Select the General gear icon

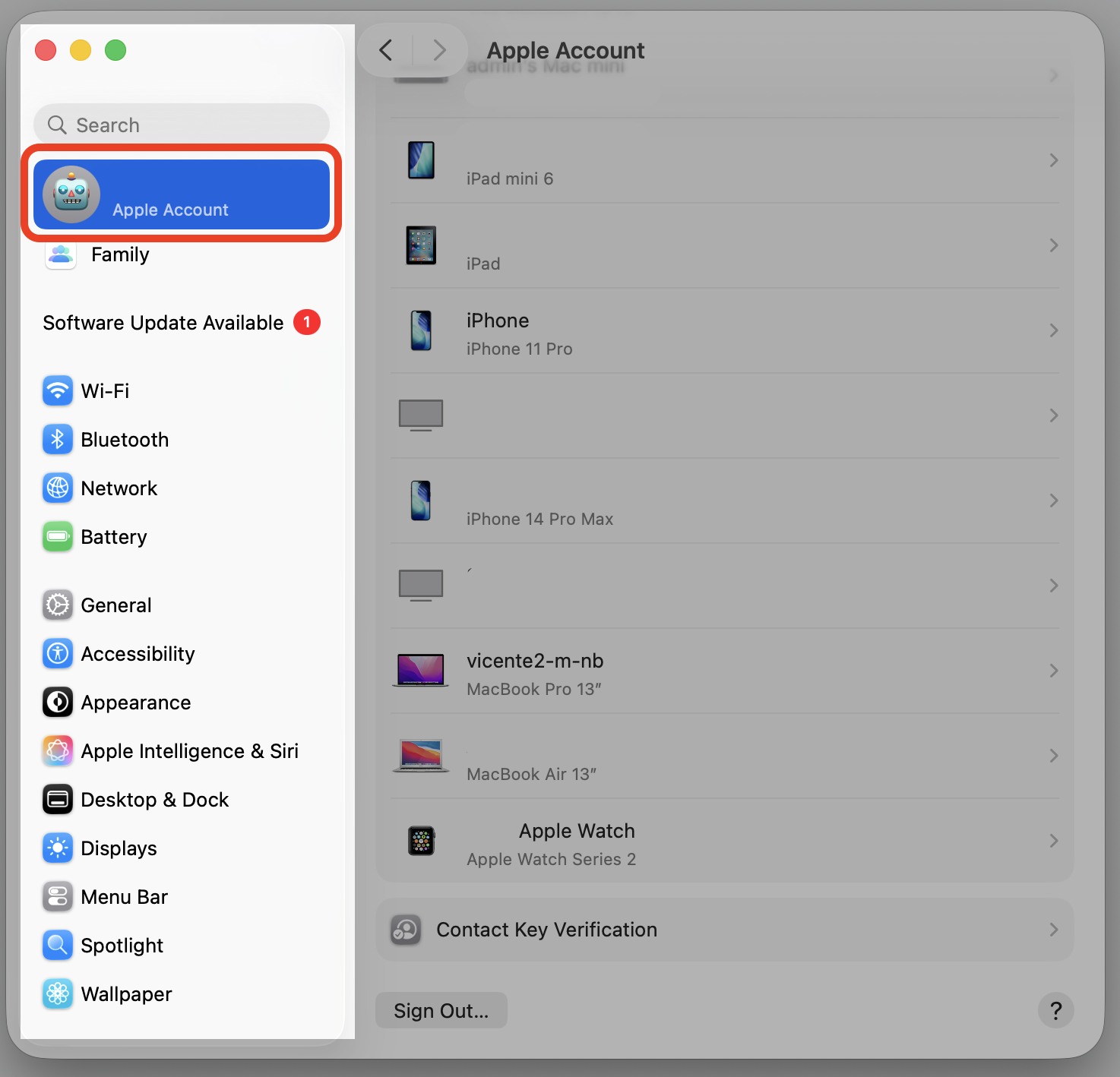[x=58, y=605]
